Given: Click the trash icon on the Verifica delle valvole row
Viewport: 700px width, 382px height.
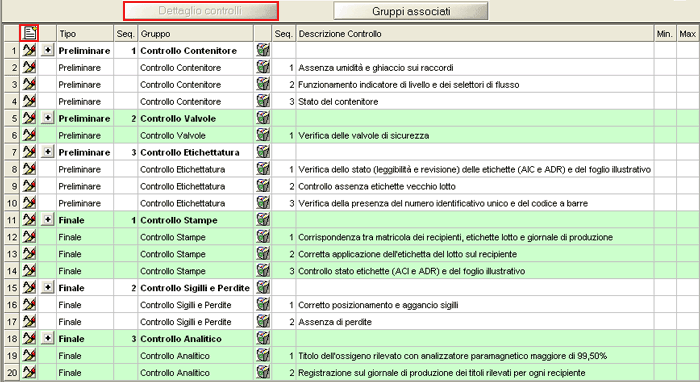Looking at the screenshot, I should click(x=263, y=135).
